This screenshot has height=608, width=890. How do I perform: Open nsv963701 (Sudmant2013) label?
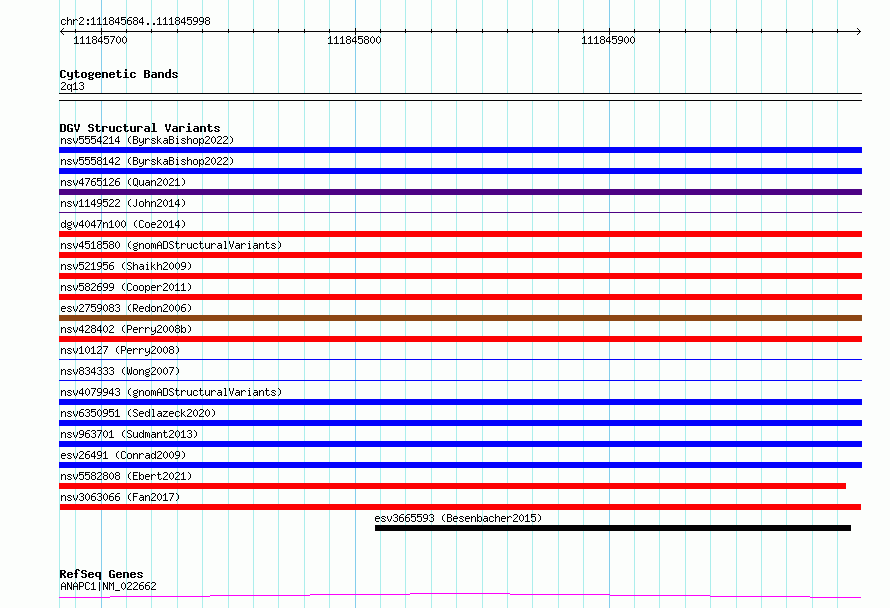pyautogui.click(x=129, y=434)
